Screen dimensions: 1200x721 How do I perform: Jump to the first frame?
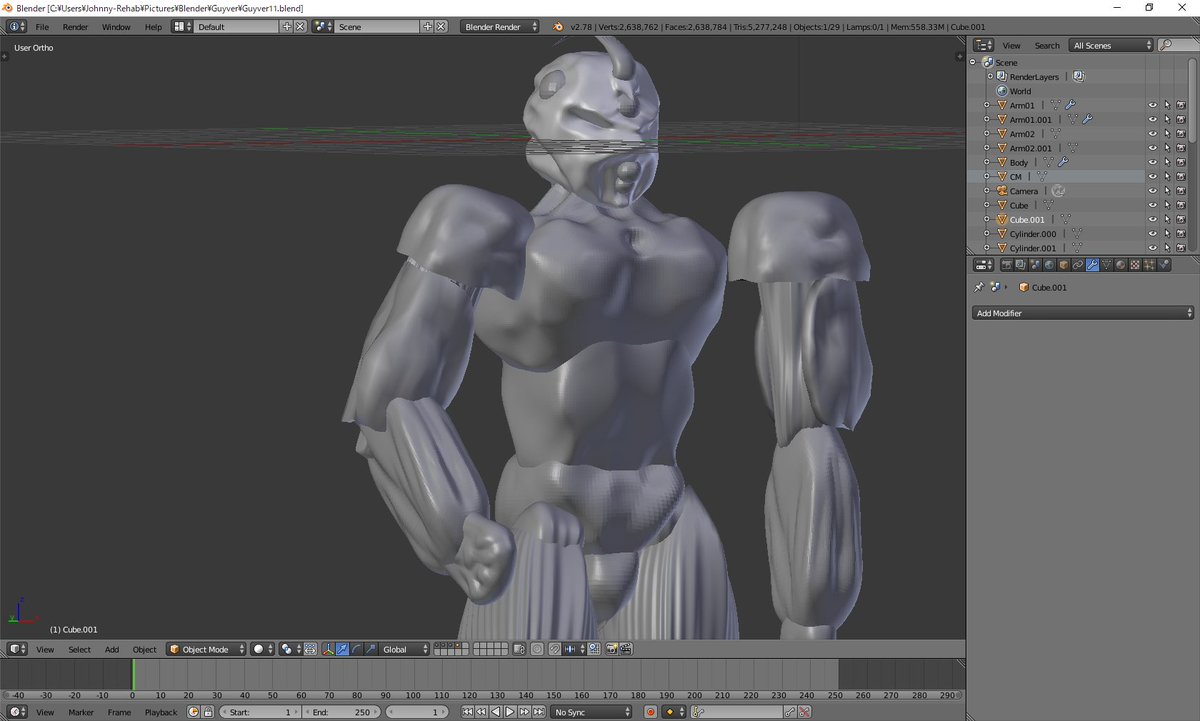click(467, 712)
